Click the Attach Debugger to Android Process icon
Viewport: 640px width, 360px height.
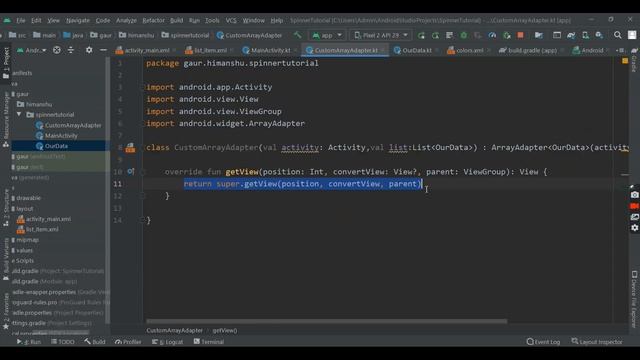pos(507,36)
